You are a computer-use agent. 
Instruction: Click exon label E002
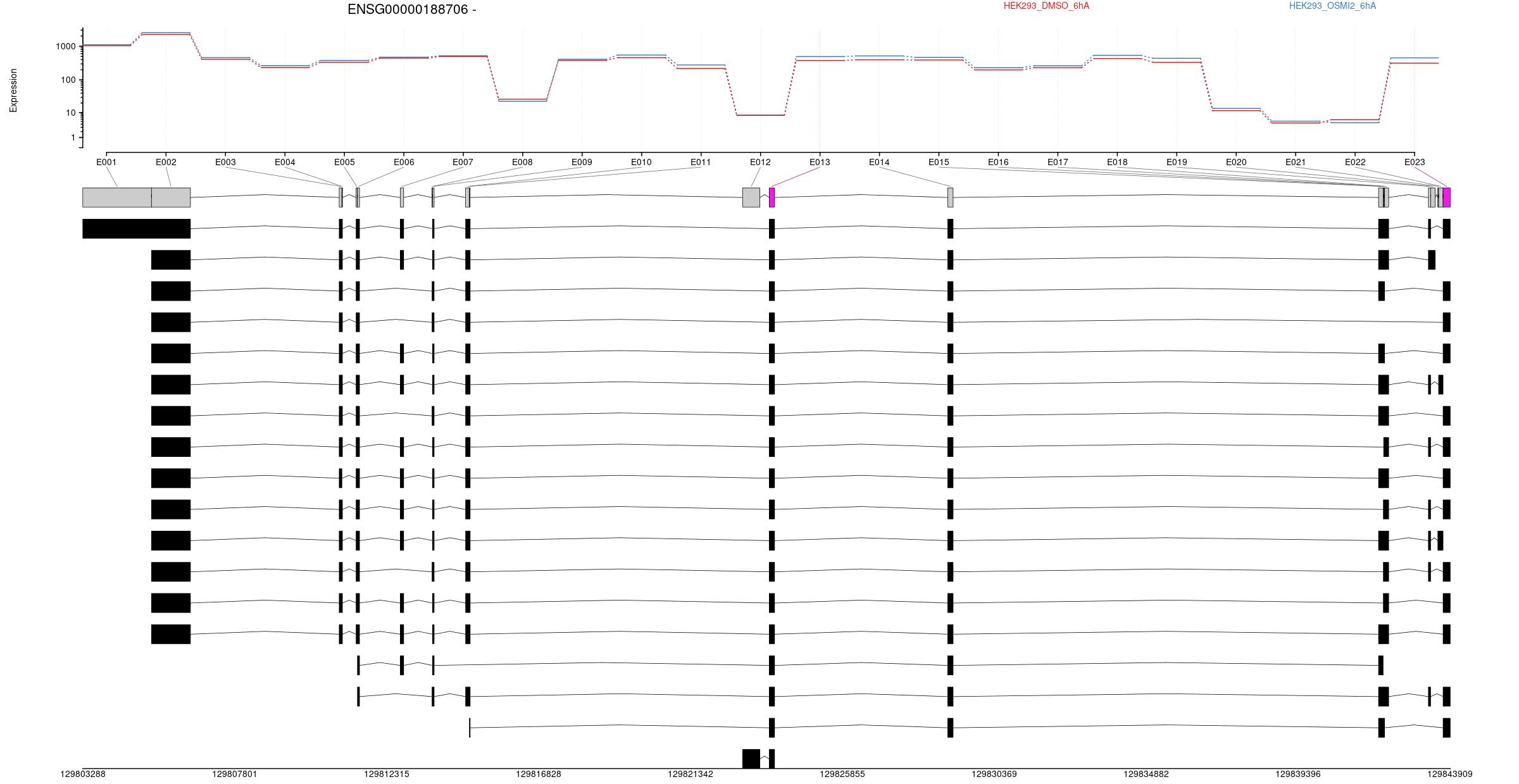(x=166, y=162)
